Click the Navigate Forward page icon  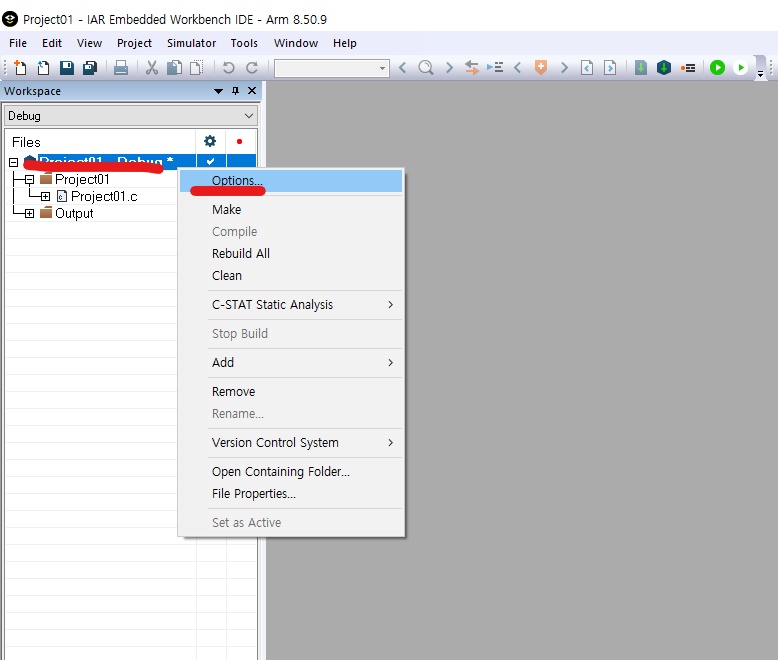click(x=610, y=67)
